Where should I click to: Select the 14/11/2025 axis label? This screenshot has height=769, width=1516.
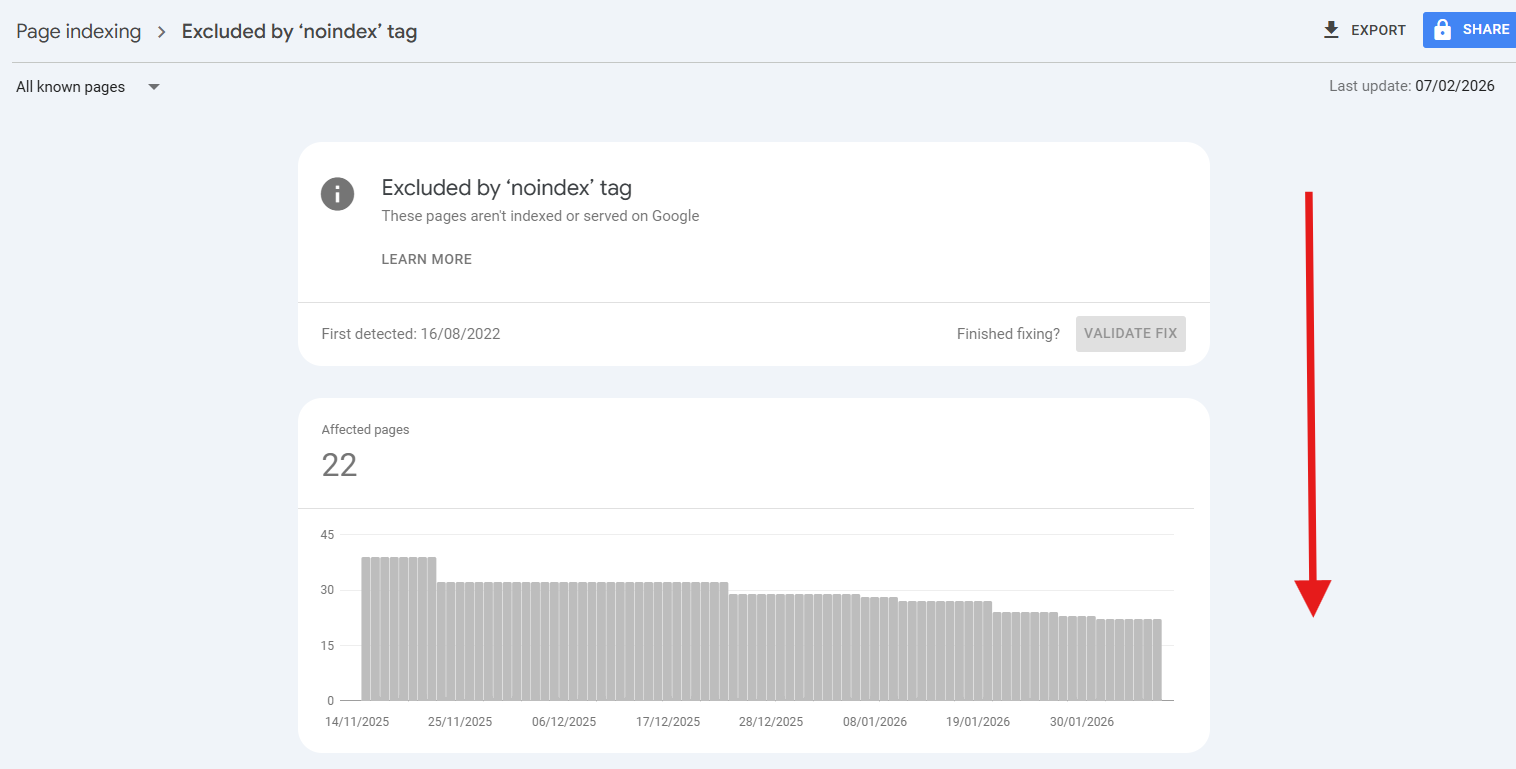click(356, 721)
